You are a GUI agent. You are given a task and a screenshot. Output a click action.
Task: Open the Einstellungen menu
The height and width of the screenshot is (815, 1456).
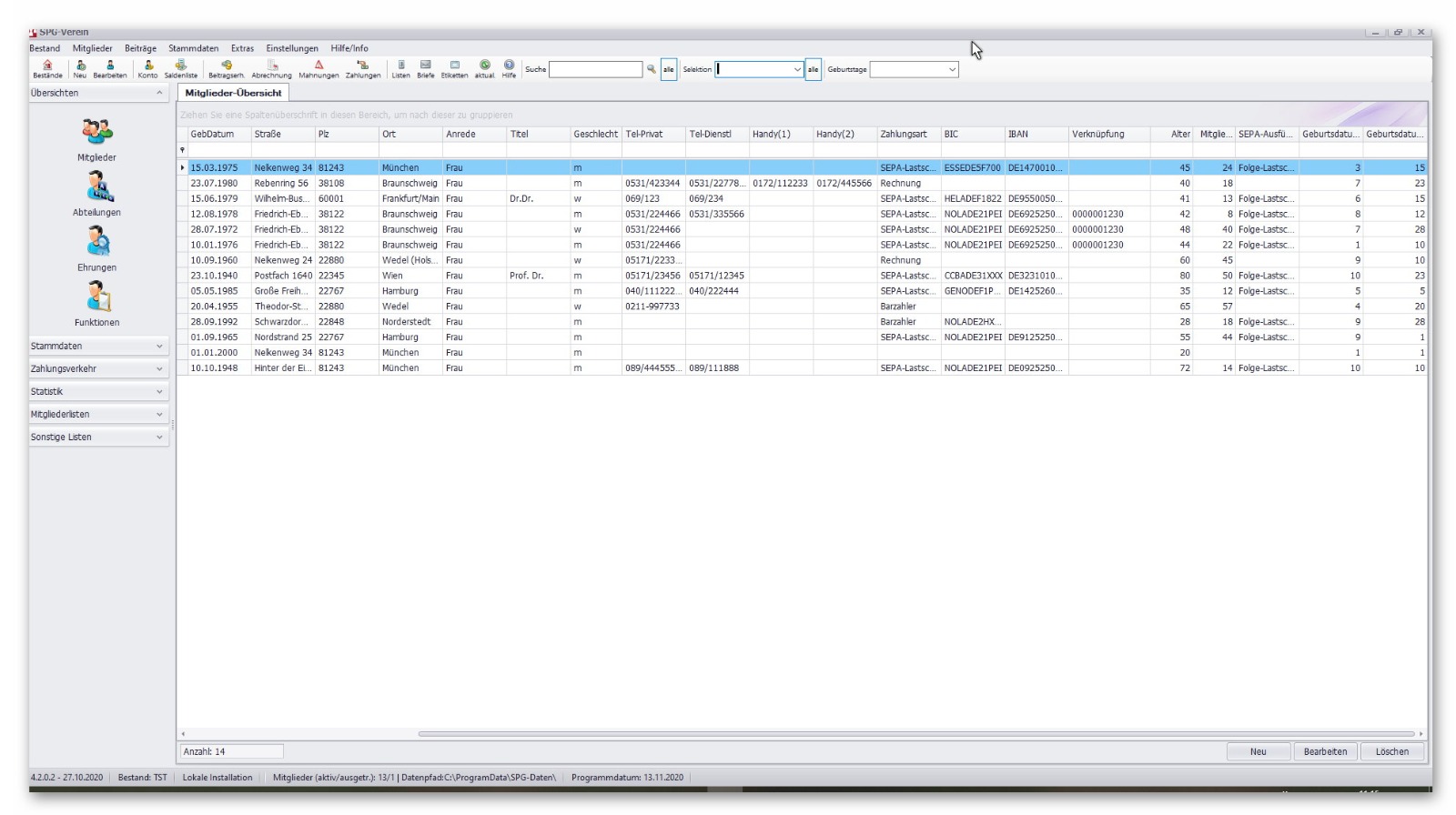click(x=291, y=48)
